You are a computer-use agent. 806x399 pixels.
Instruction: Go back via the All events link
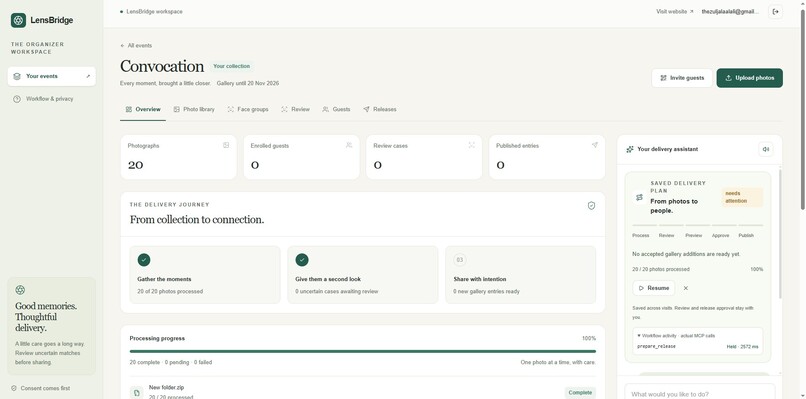coord(136,45)
